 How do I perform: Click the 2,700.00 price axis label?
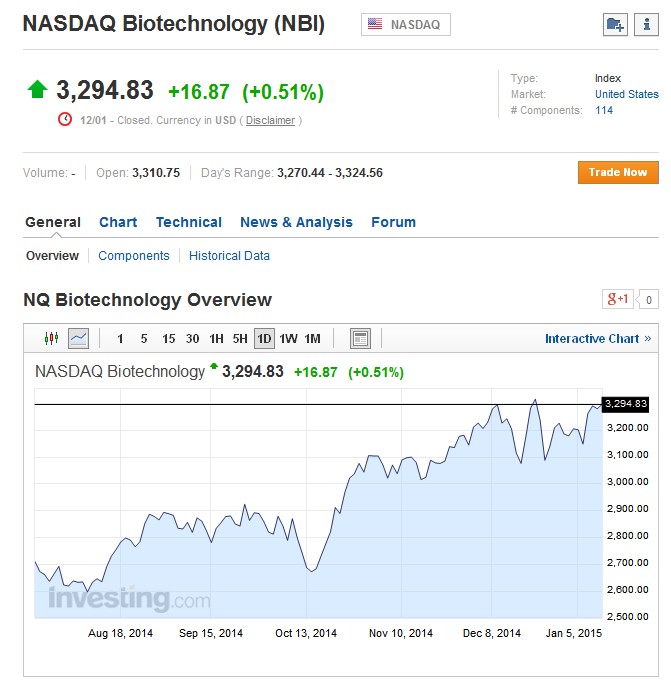point(627,562)
